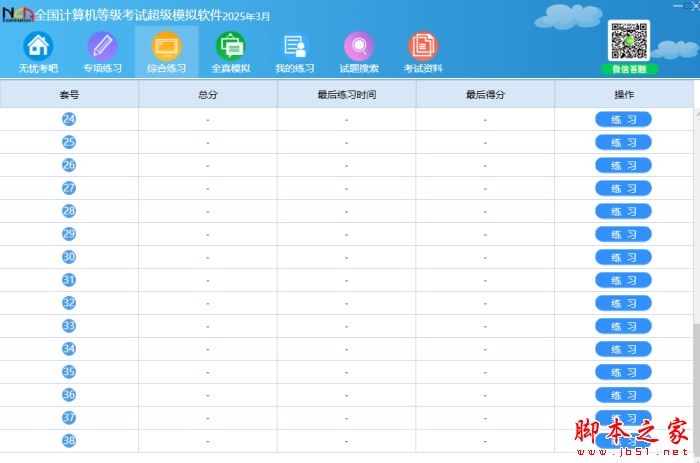Open the 试题搜索 magnifier icon

358,47
